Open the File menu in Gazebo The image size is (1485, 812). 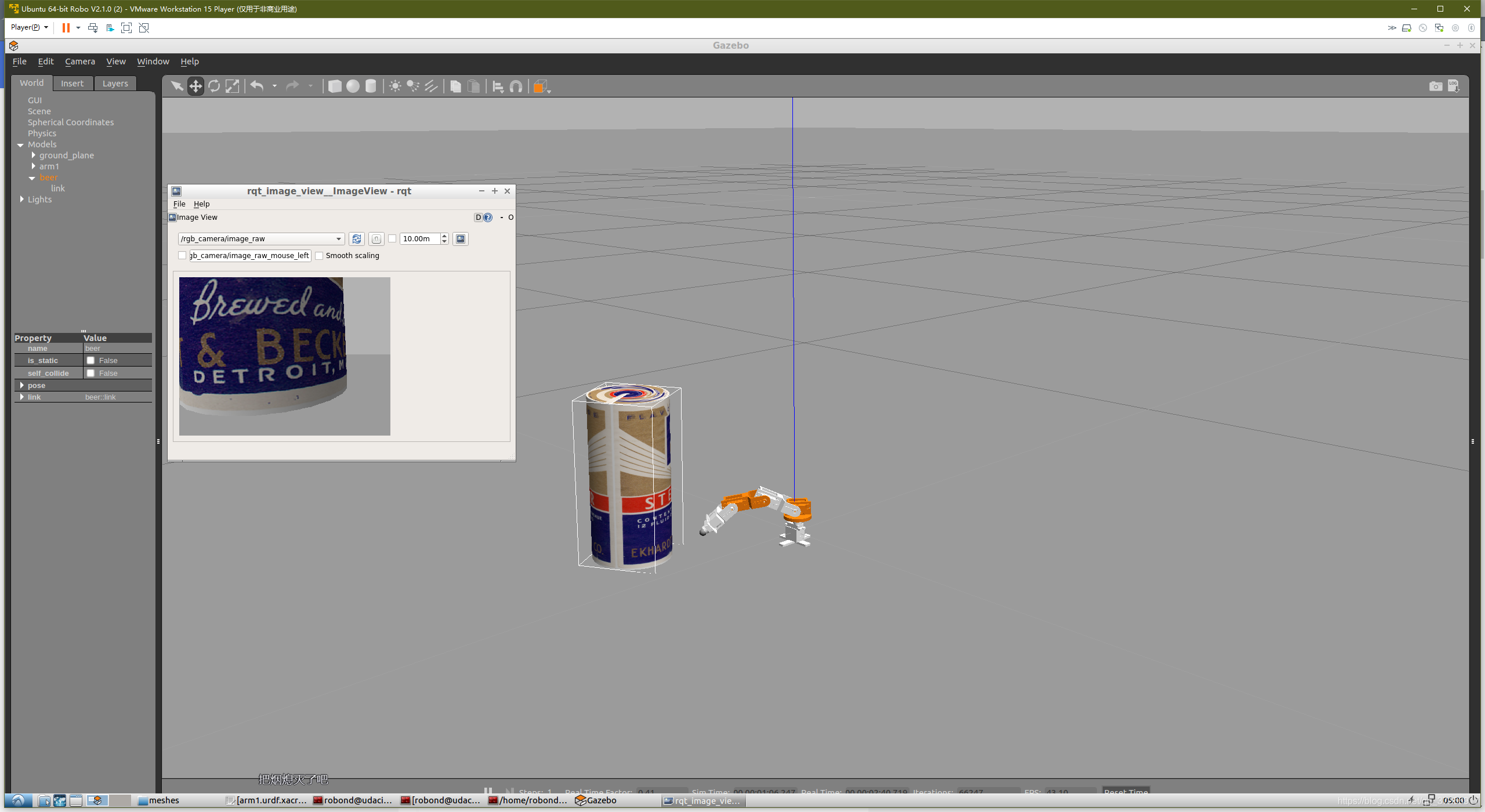coord(20,61)
